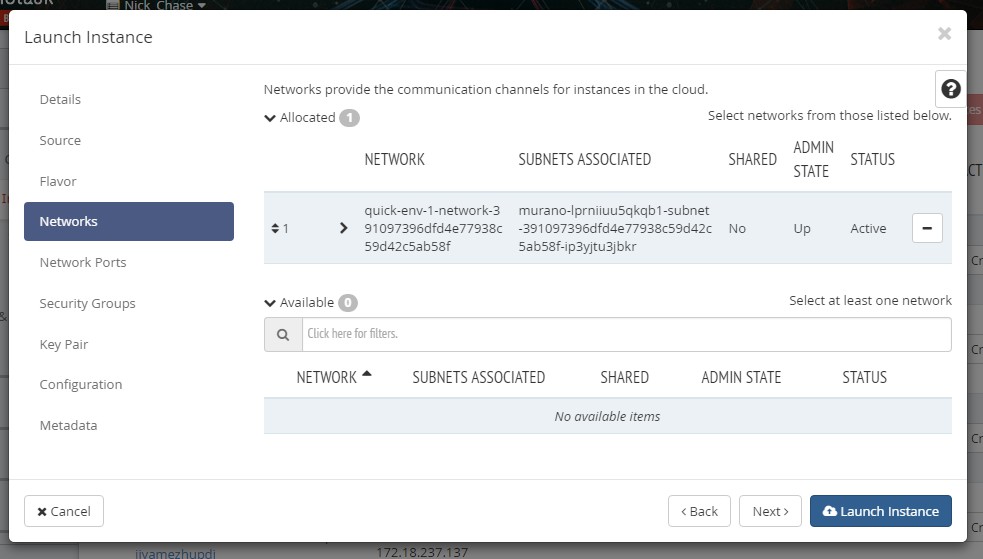This screenshot has width=983, height=559.
Task: Open the Nick Chase user menu behind dialog
Action: tap(157, 5)
